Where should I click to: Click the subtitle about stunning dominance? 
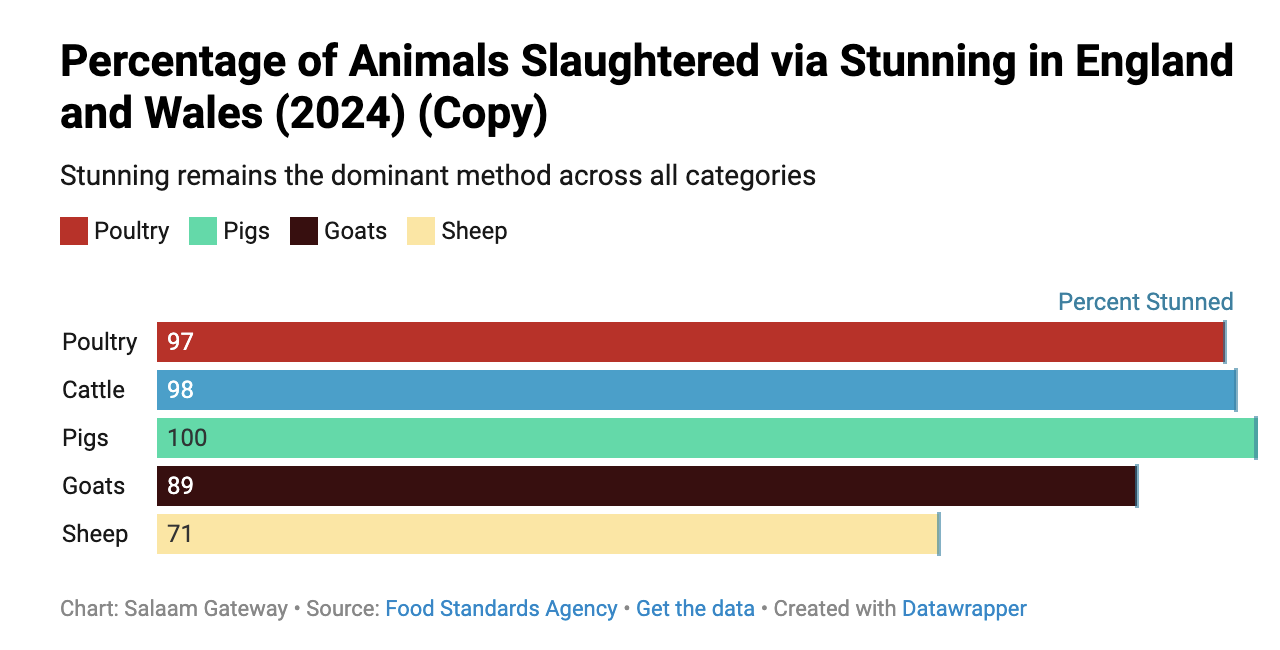438,176
